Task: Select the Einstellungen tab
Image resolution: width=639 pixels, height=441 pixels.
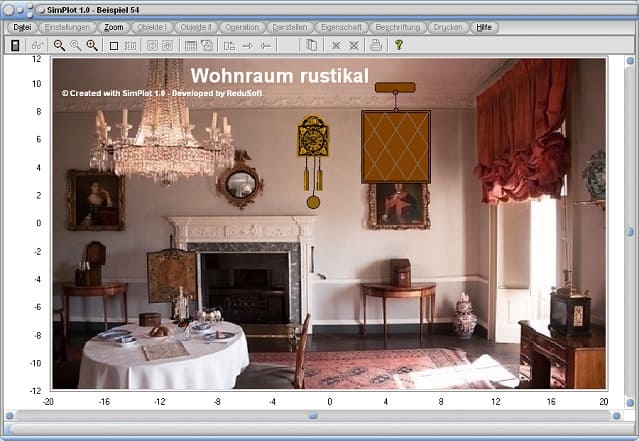Action: (68, 27)
